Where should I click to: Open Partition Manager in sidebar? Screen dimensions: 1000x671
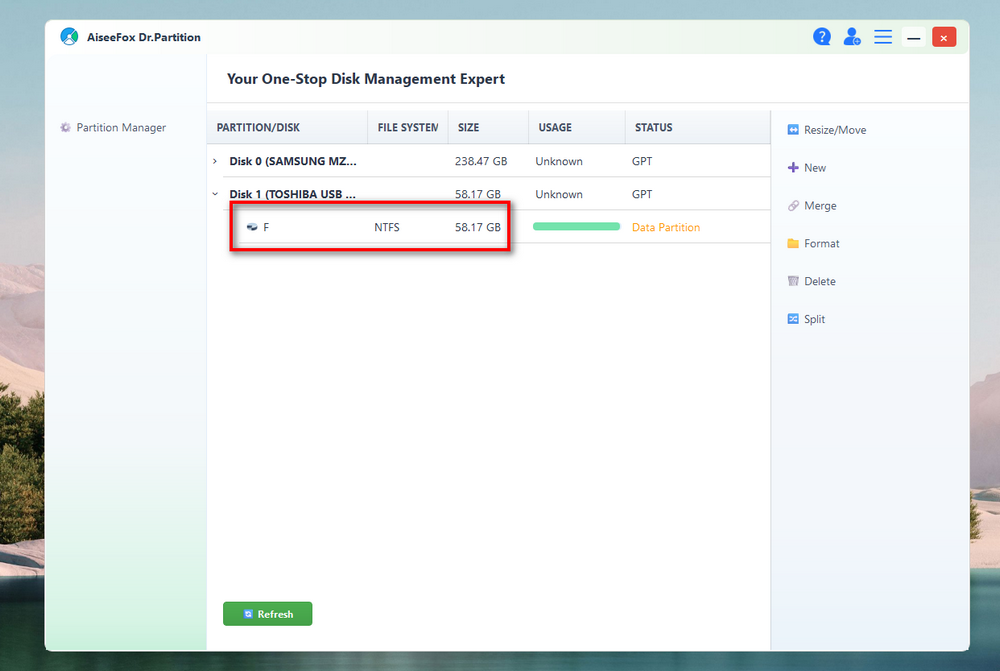(120, 128)
